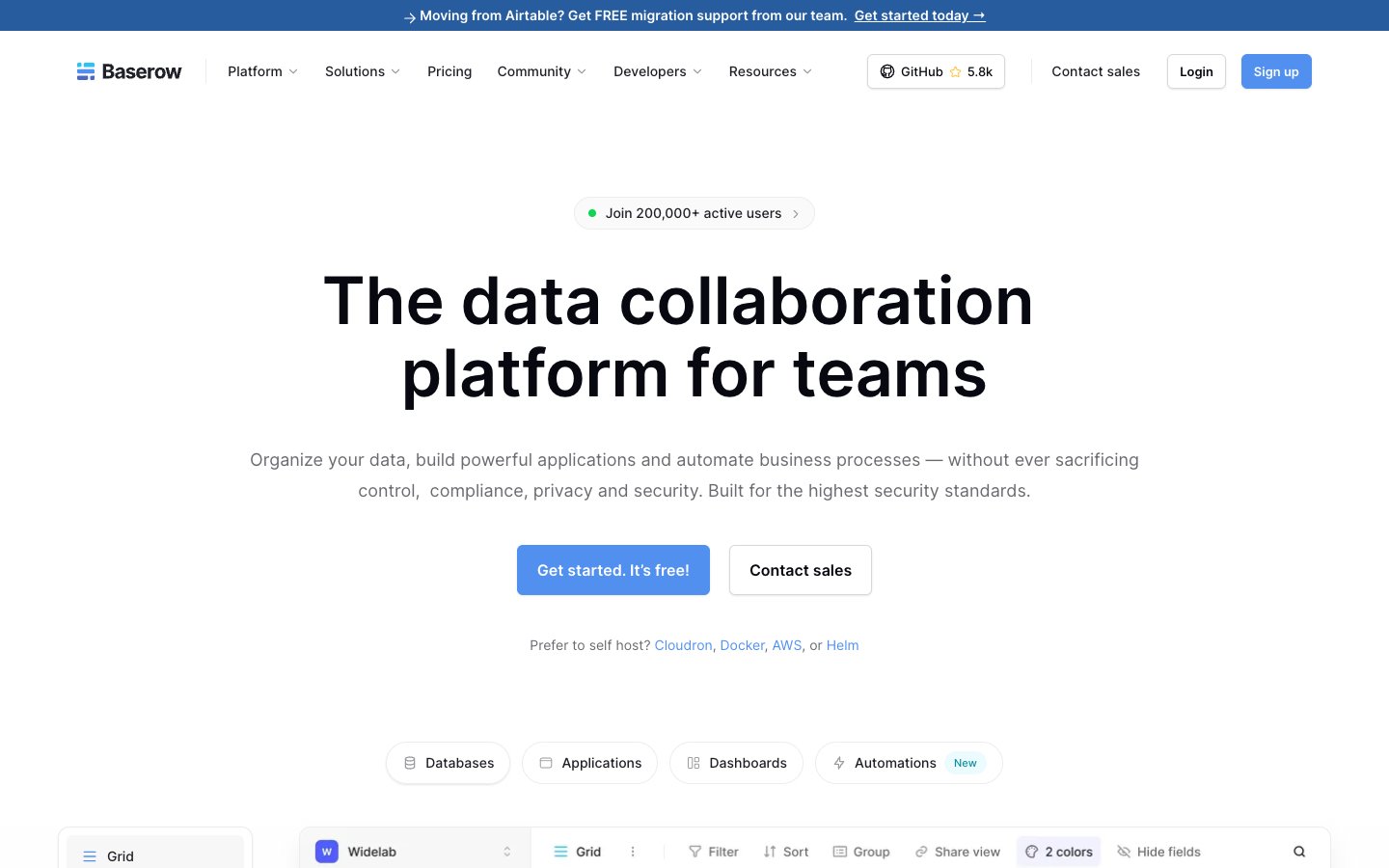Click the Automations lightning icon
1389x868 pixels.
[x=839, y=763]
